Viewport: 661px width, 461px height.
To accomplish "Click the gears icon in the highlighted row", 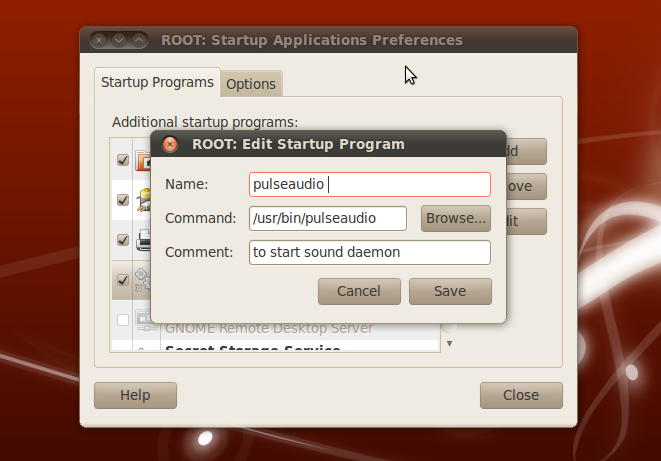I will [142, 280].
